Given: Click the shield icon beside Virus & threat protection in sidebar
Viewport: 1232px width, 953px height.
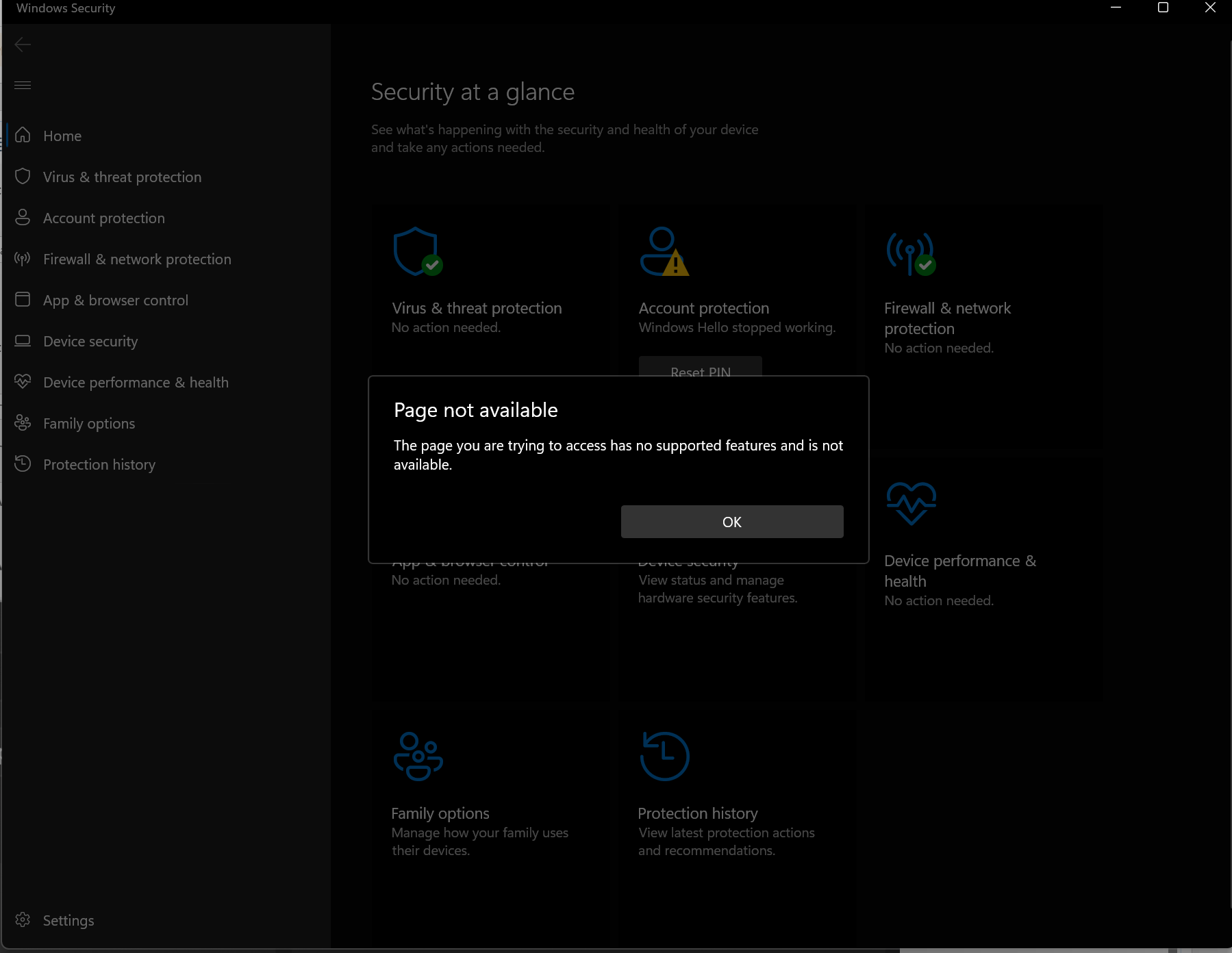Looking at the screenshot, I should click(23, 176).
